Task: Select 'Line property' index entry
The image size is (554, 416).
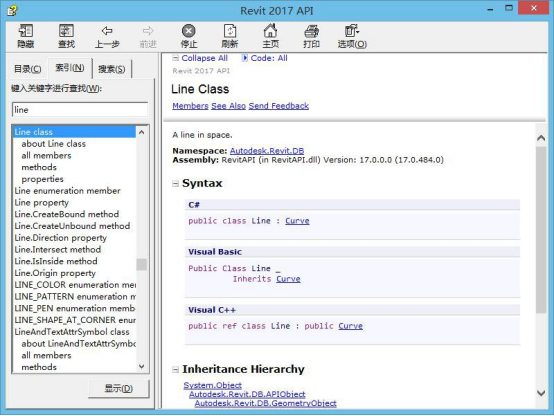Action: tap(42, 203)
